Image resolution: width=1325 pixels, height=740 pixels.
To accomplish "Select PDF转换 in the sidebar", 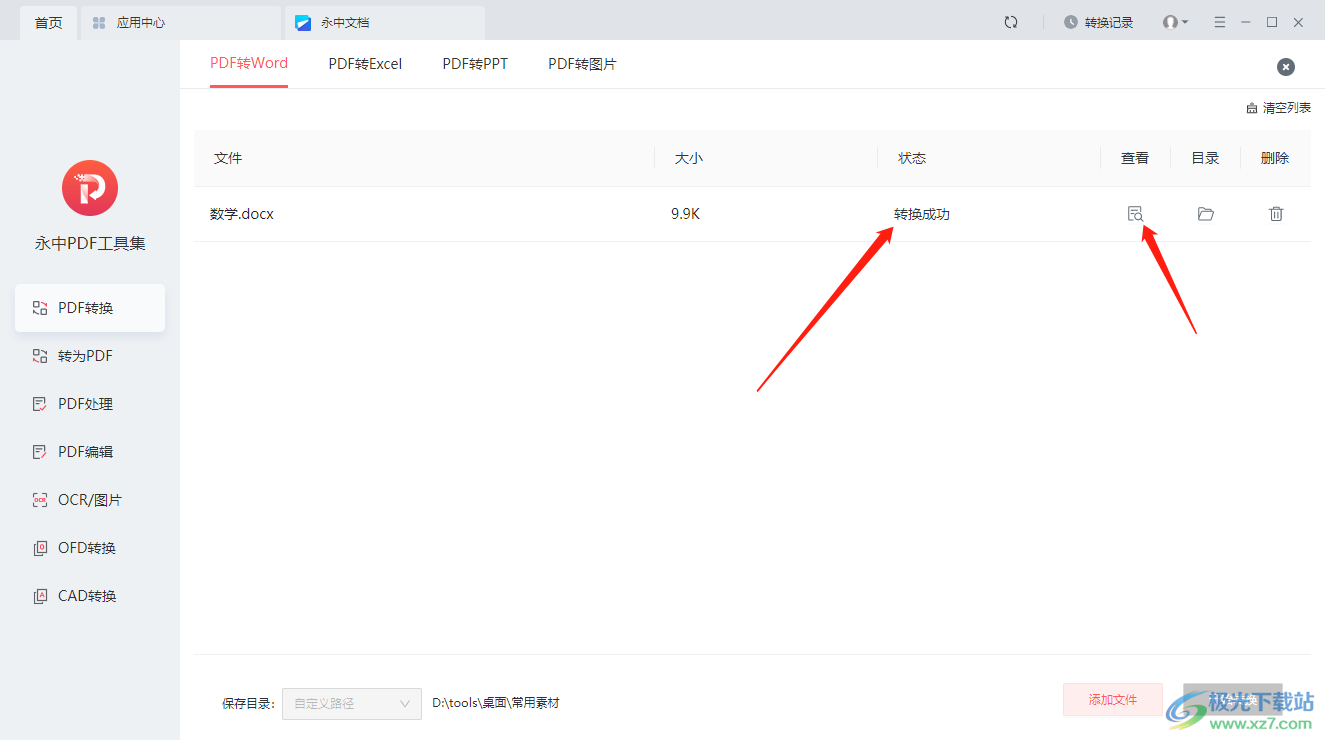I will point(90,308).
